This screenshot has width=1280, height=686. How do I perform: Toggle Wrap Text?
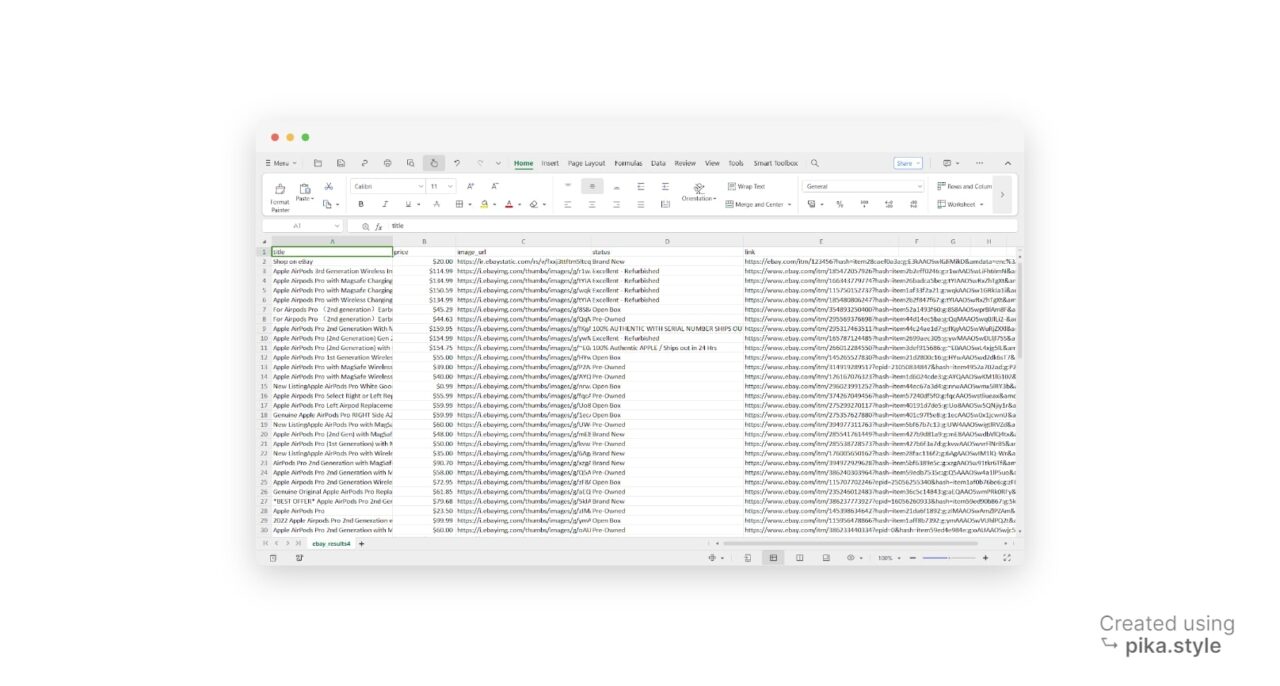coord(746,187)
